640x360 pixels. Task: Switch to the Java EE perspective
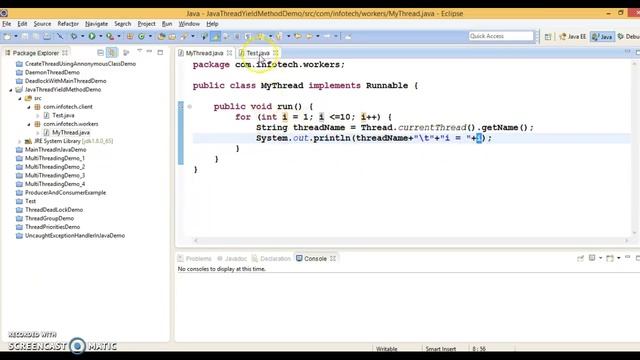click(x=572, y=37)
